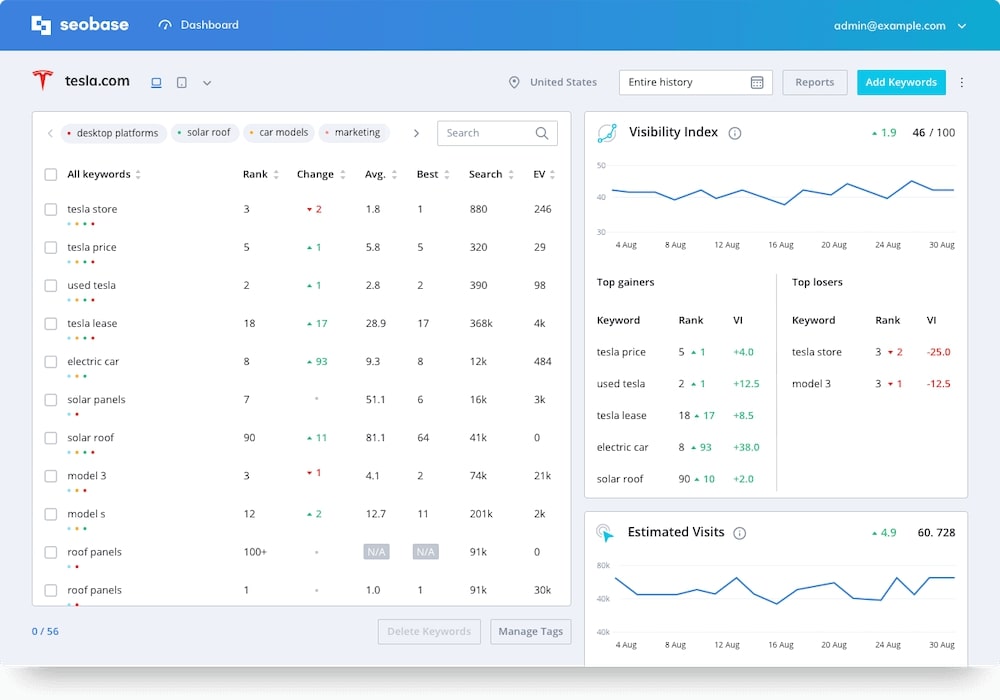1000x700 pixels.
Task: Click the seobase logo icon
Action: pyautogui.click(x=41, y=25)
